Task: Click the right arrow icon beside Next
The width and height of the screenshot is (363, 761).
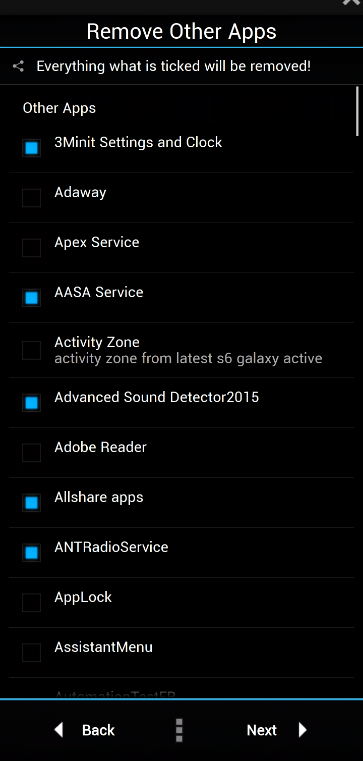Action: pos(303,729)
